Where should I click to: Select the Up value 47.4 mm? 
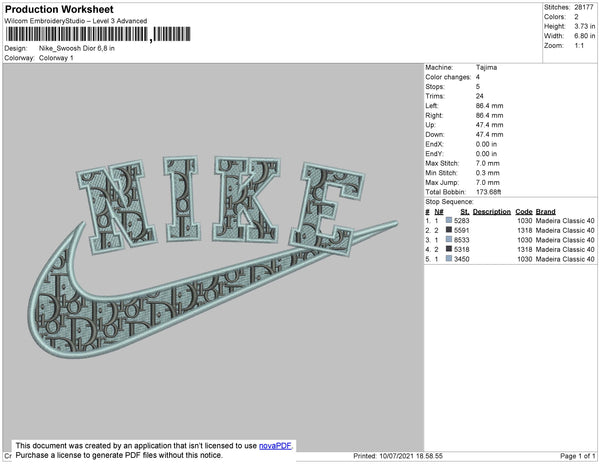[x=489, y=125]
